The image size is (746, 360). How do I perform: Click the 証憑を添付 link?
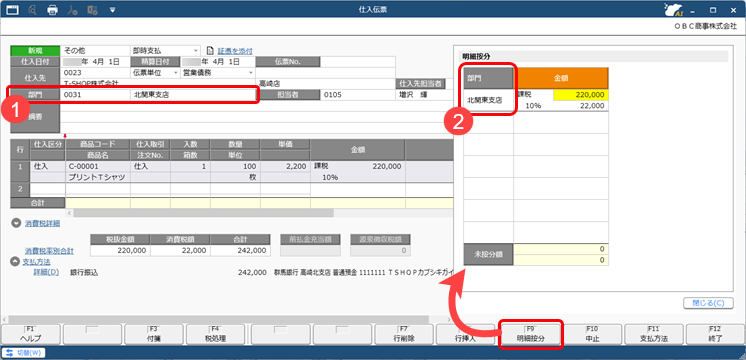coord(235,51)
